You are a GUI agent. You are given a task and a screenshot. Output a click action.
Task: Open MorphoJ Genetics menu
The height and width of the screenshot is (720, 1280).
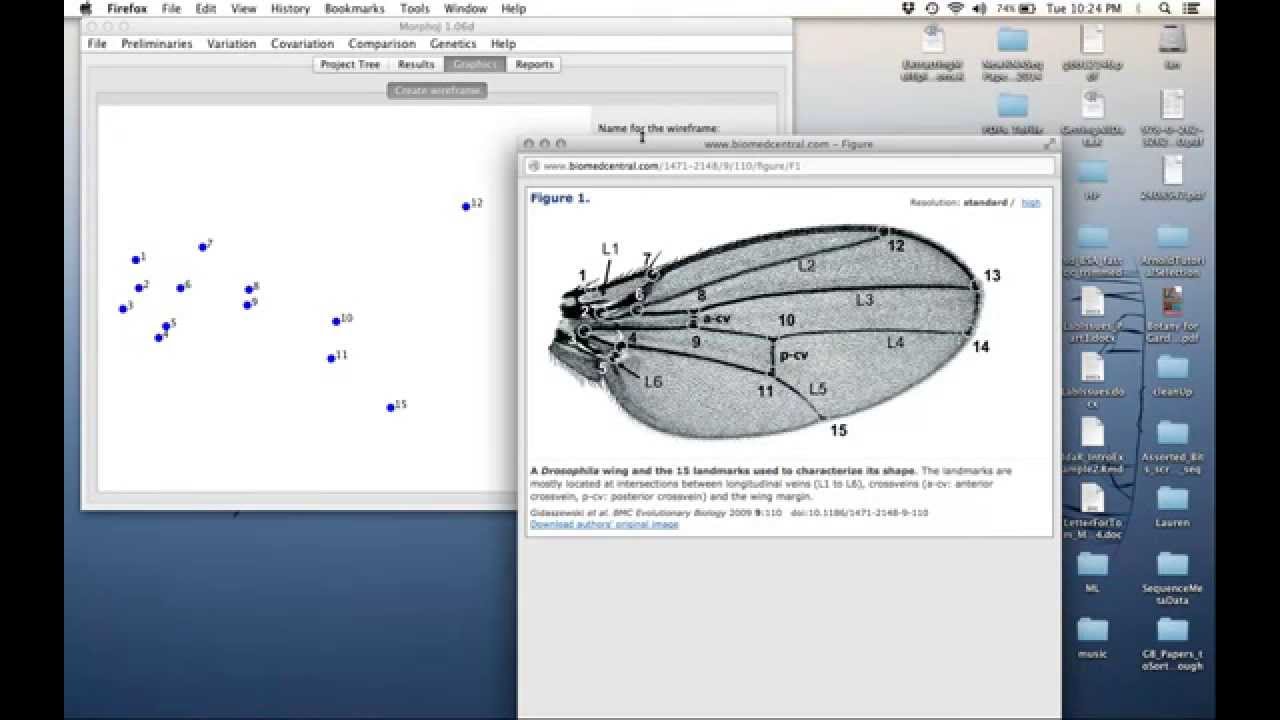point(453,44)
